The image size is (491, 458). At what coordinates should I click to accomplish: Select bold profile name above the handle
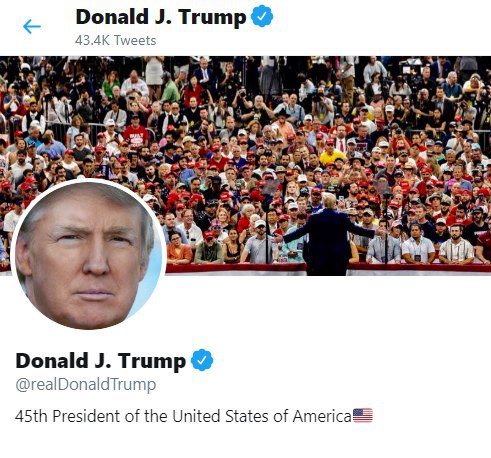click(101, 361)
